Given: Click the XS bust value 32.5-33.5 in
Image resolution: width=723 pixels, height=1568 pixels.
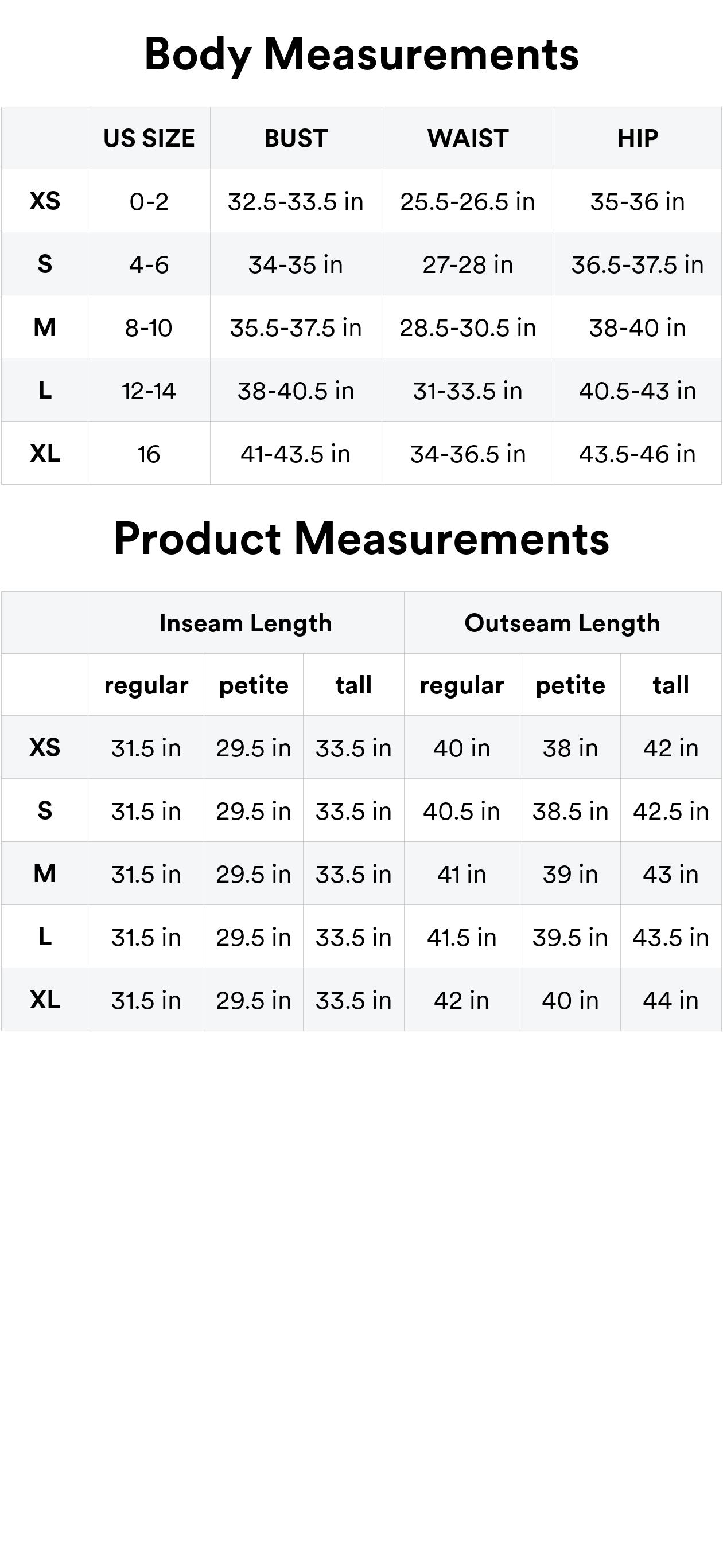Looking at the screenshot, I should (296, 202).
